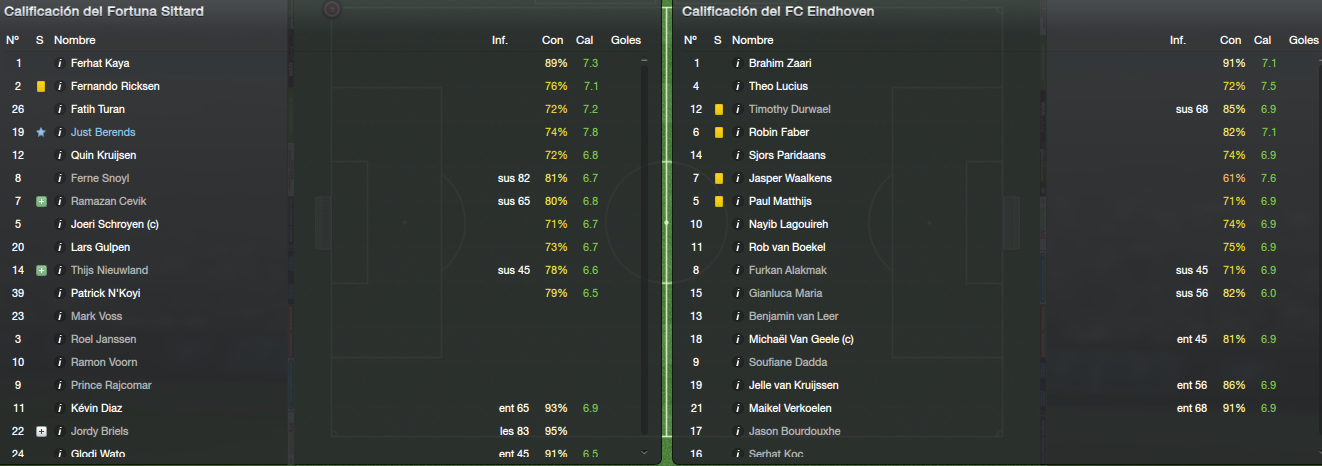Sort Fortuna Sittard list by Con column

point(553,40)
